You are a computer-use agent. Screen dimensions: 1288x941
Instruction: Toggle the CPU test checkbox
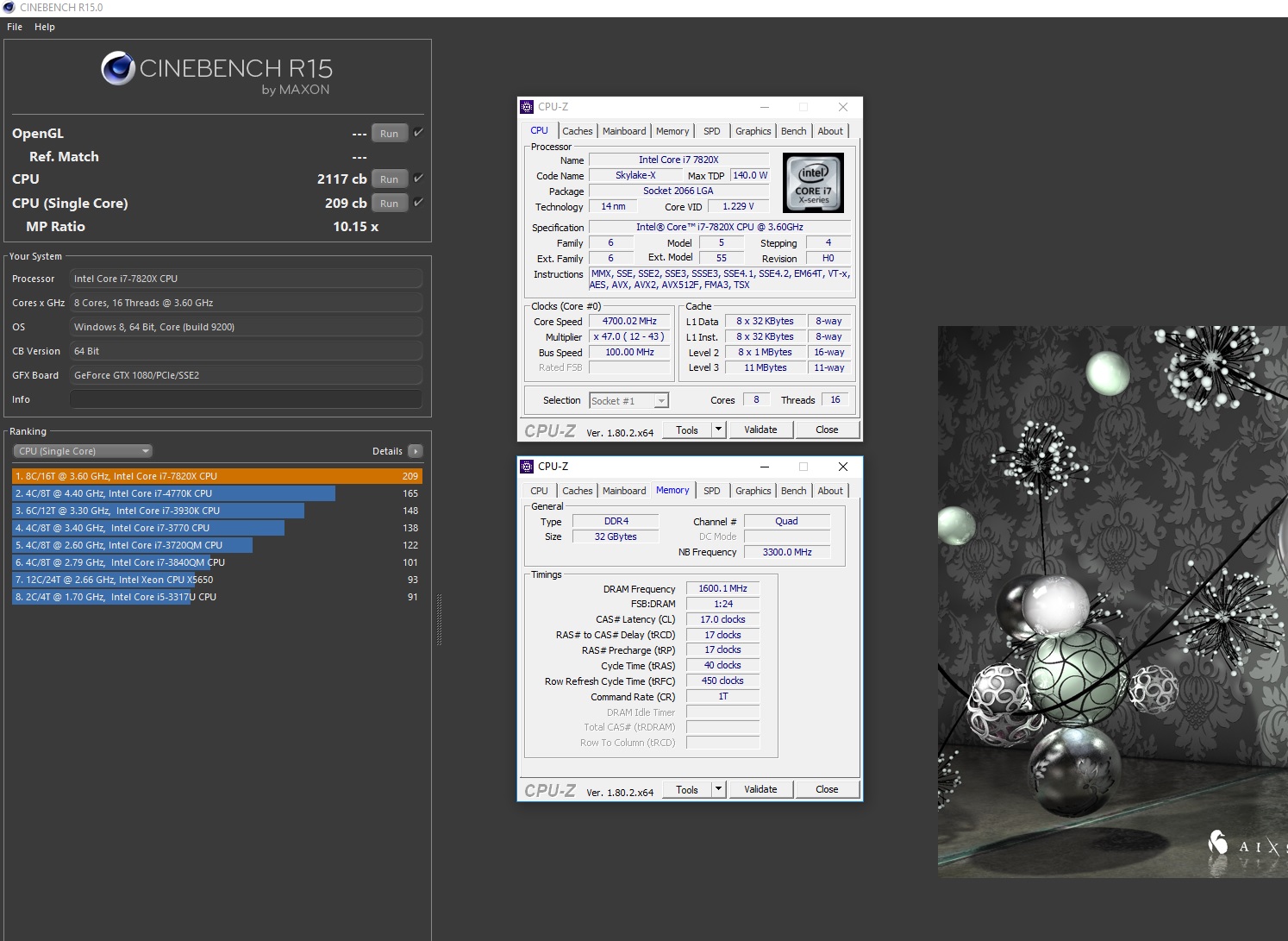[418, 179]
